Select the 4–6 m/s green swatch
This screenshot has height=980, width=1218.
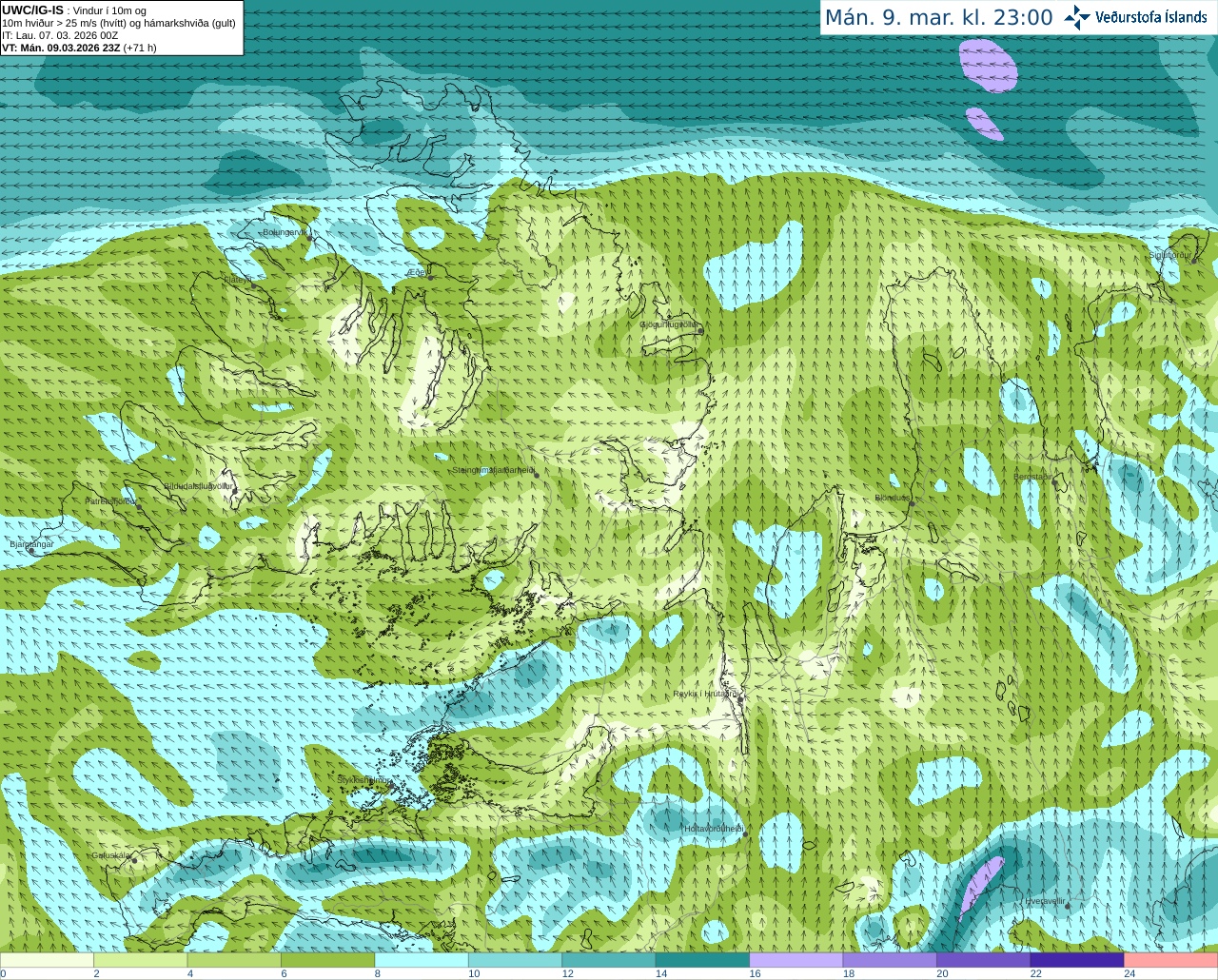(235, 960)
